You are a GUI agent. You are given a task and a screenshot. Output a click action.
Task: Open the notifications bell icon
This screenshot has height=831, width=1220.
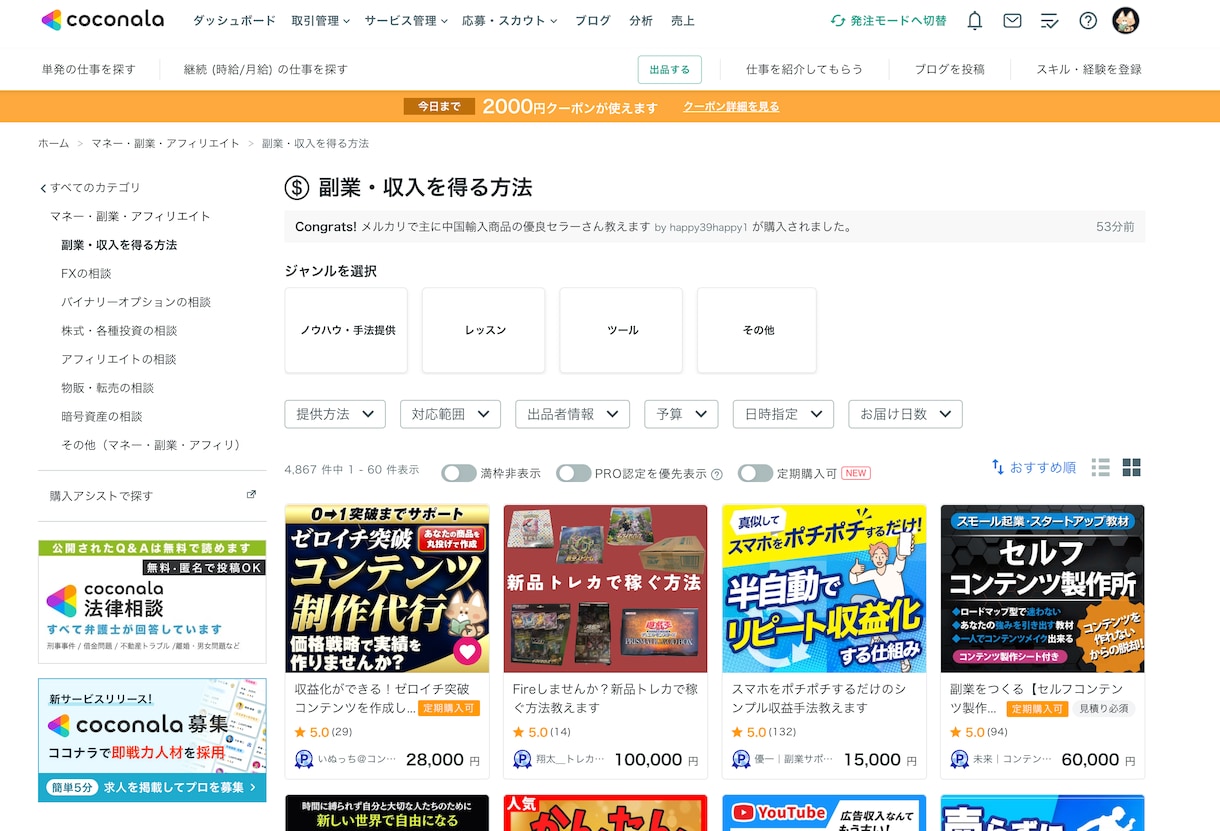click(x=974, y=20)
